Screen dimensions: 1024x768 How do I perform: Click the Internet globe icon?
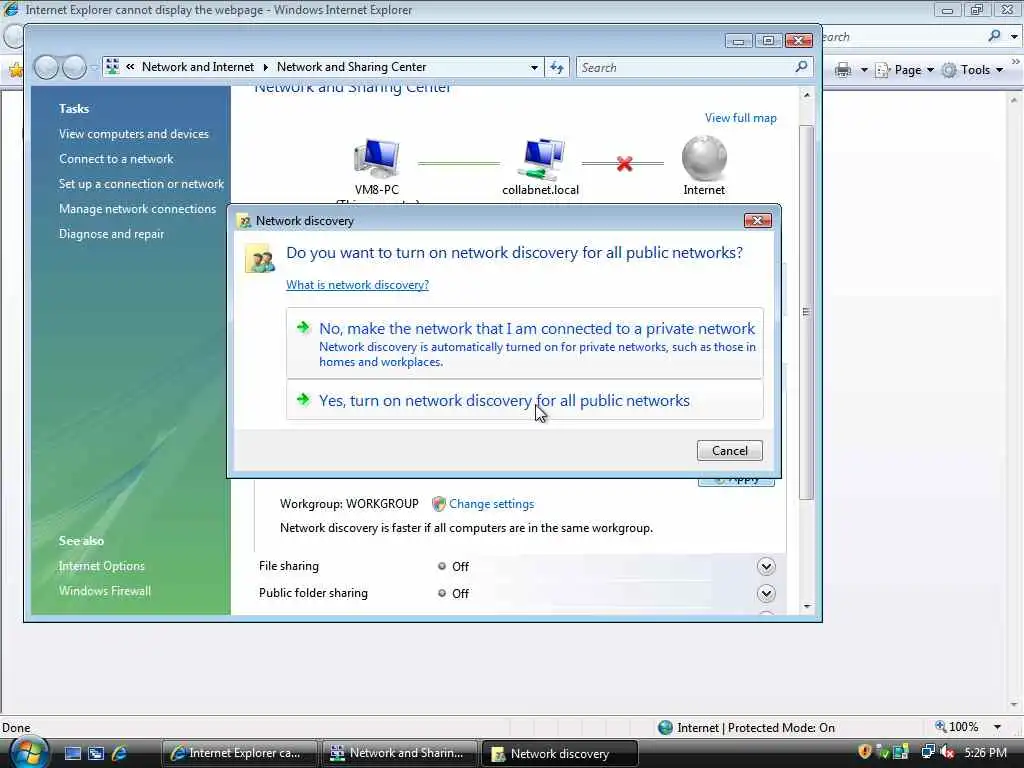(x=704, y=158)
